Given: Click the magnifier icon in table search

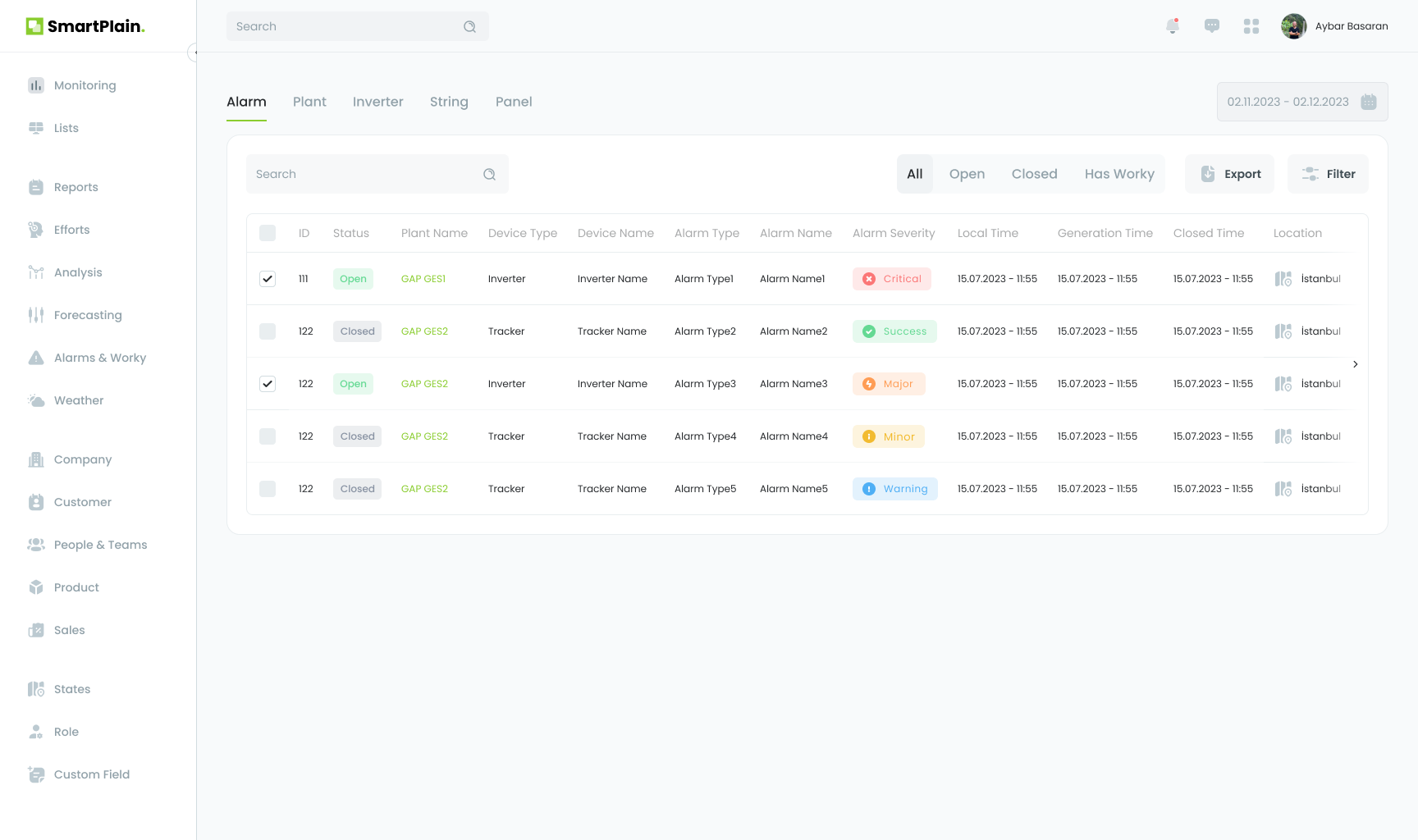Looking at the screenshot, I should tap(490, 174).
